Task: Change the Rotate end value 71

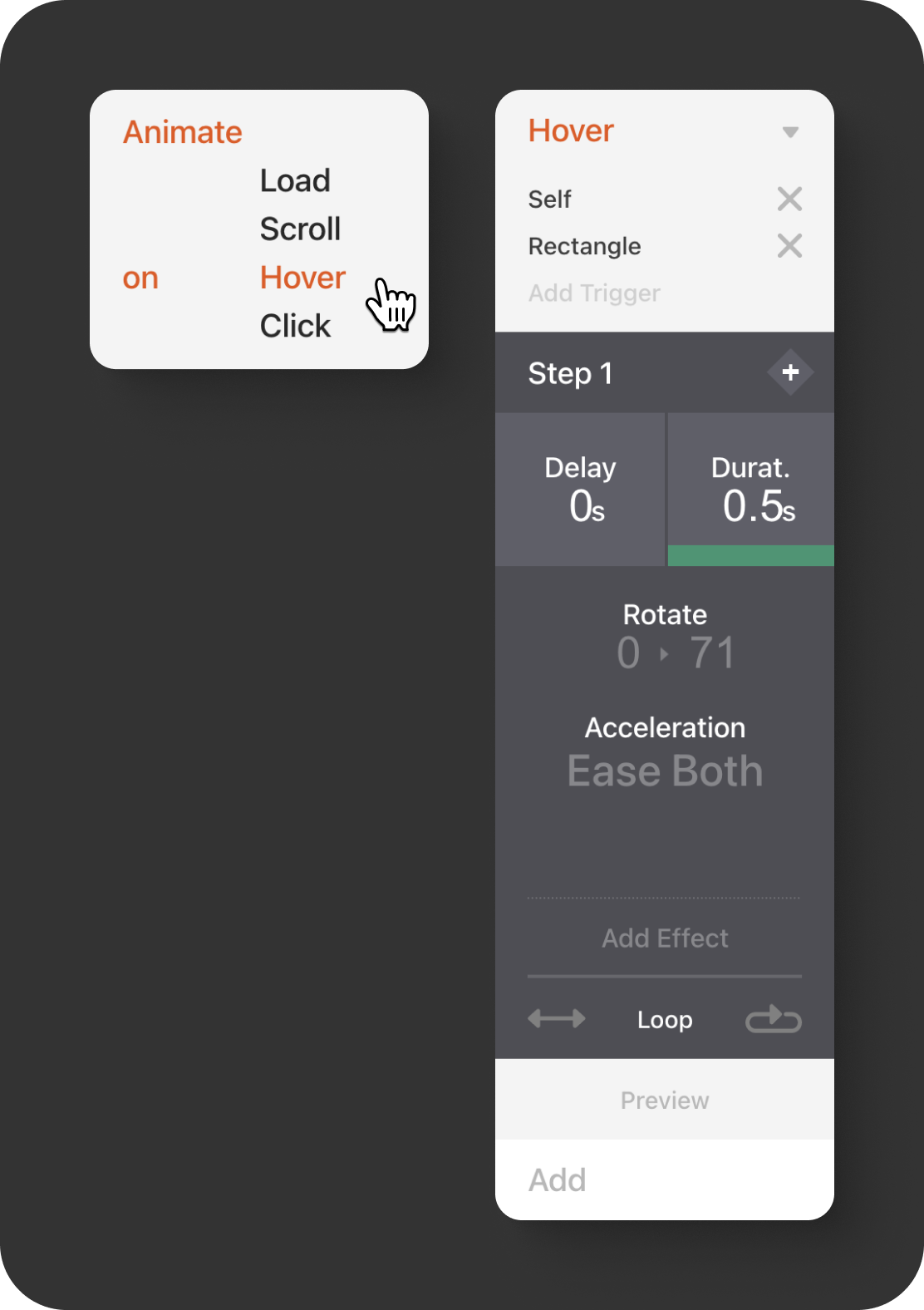Action: tap(712, 653)
